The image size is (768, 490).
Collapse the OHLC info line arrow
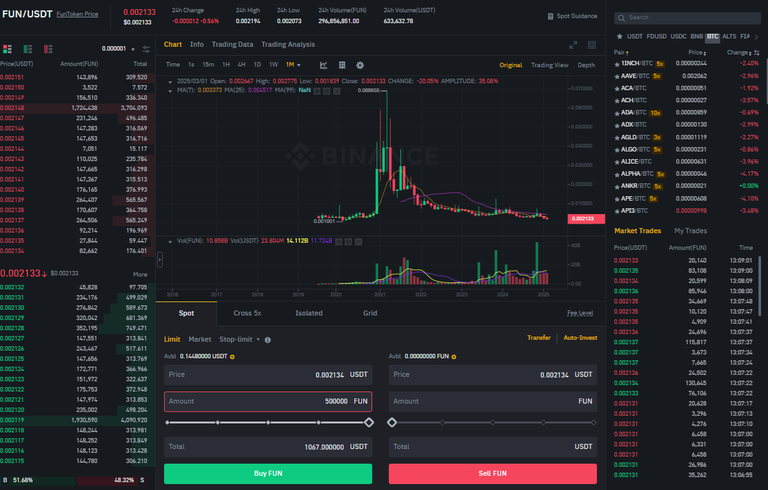tap(170, 82)
